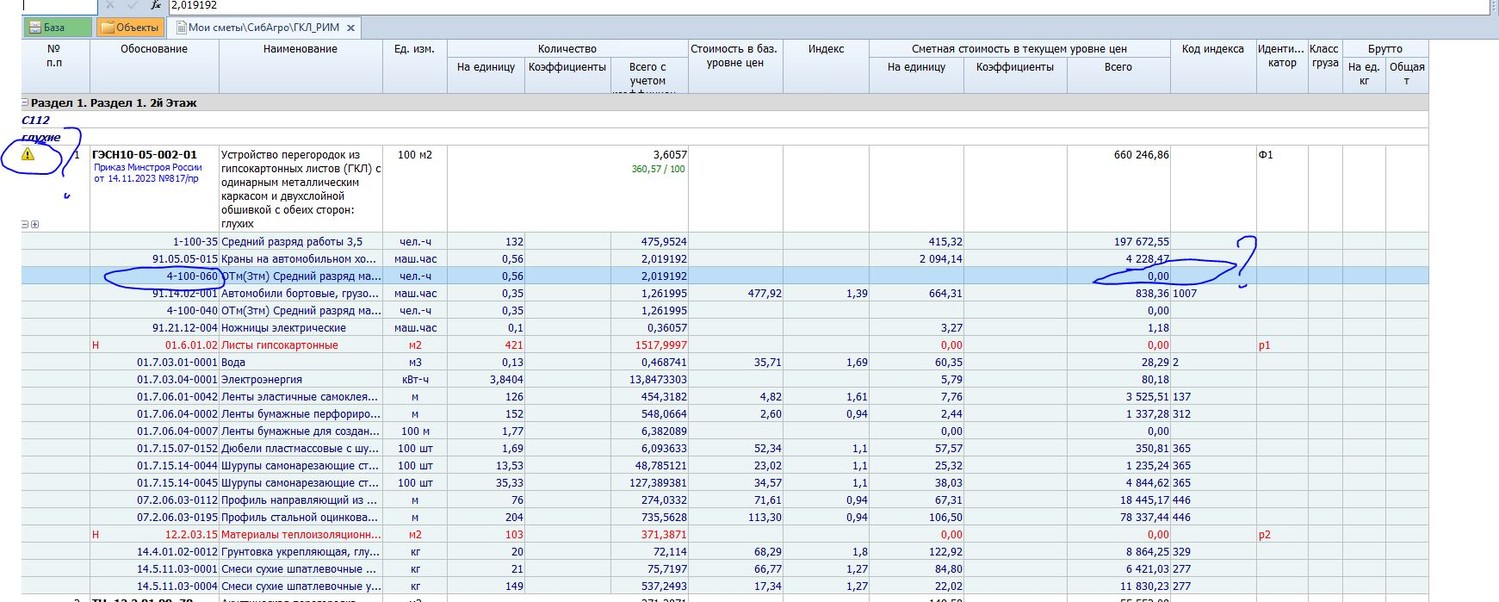Image resolution: width=1499 pixels, height=602 pixels.
Task: Select resource code 4-100-060 cell
Action: (x=191, y=276)
